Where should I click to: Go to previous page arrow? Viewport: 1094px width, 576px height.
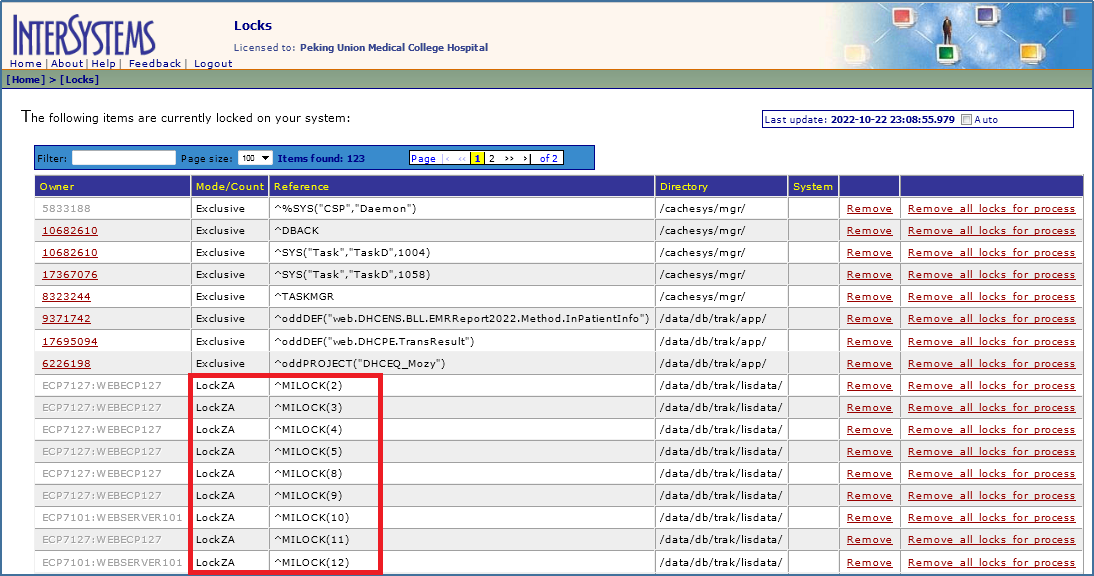[462, 158]
